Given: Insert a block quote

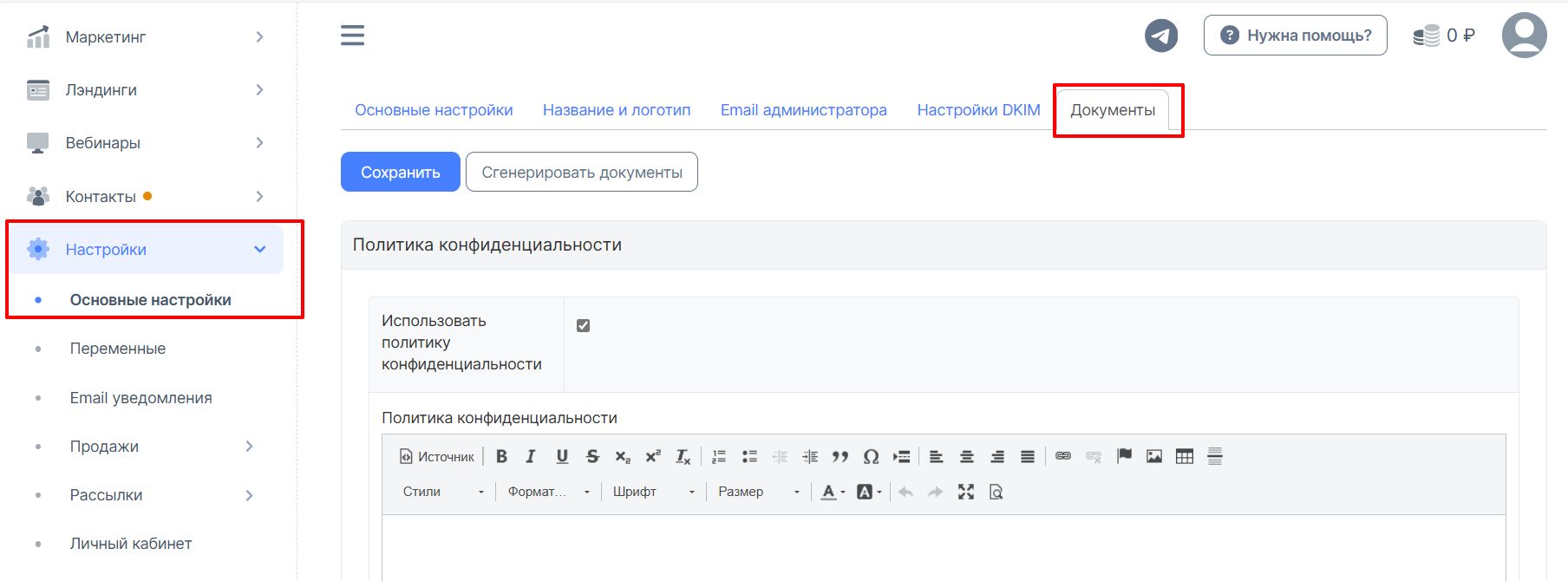Looking at the screenshot, I should (840, 456).
